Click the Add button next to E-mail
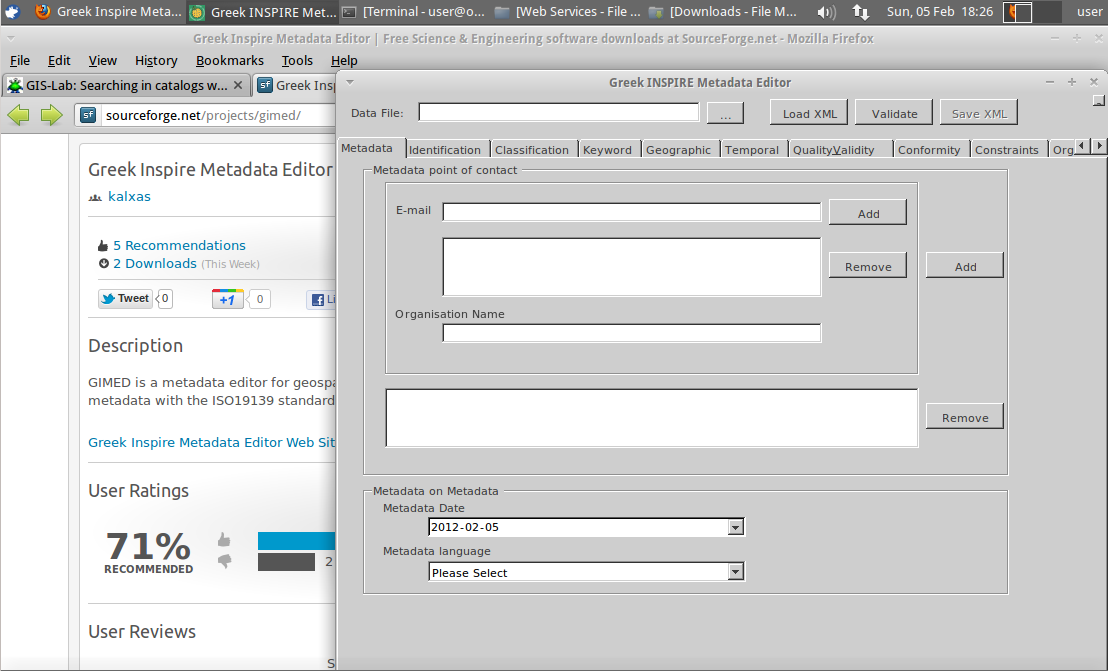Viewport: 1108px width, 671px height. click(868, 213)
